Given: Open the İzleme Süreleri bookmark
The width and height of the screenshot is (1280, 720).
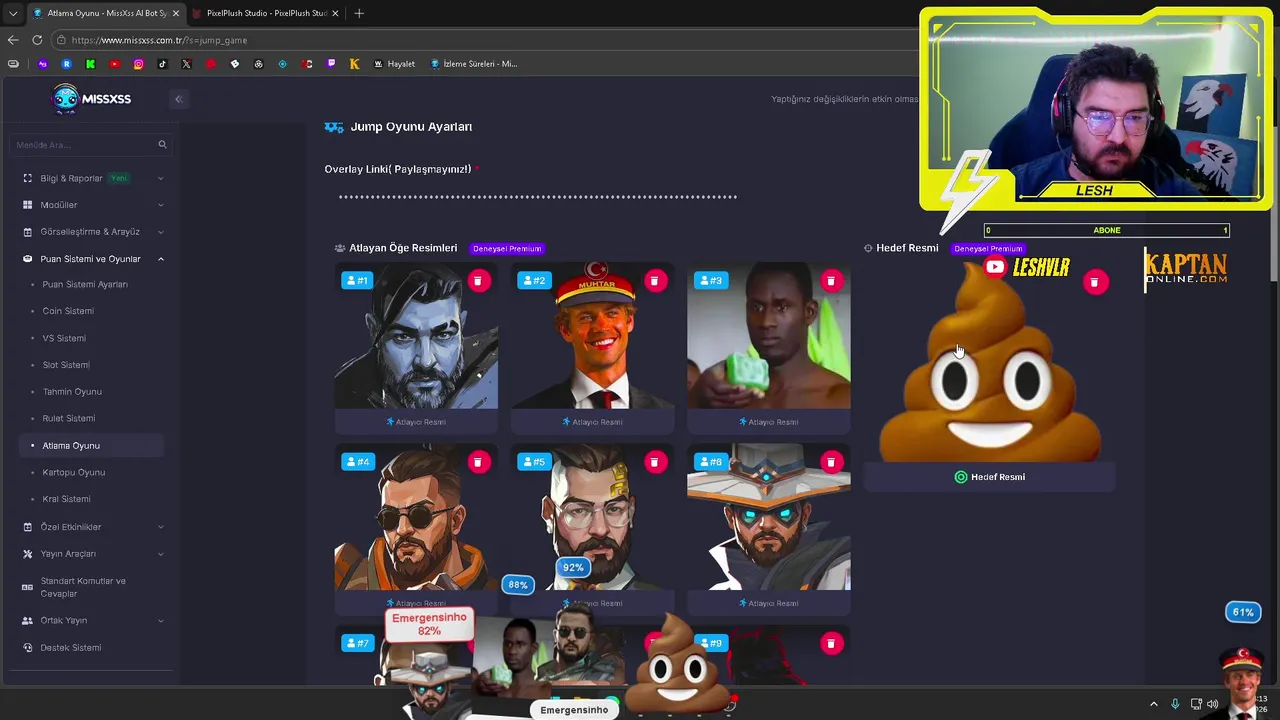Looking at the screenshot, I should [473, 64].
